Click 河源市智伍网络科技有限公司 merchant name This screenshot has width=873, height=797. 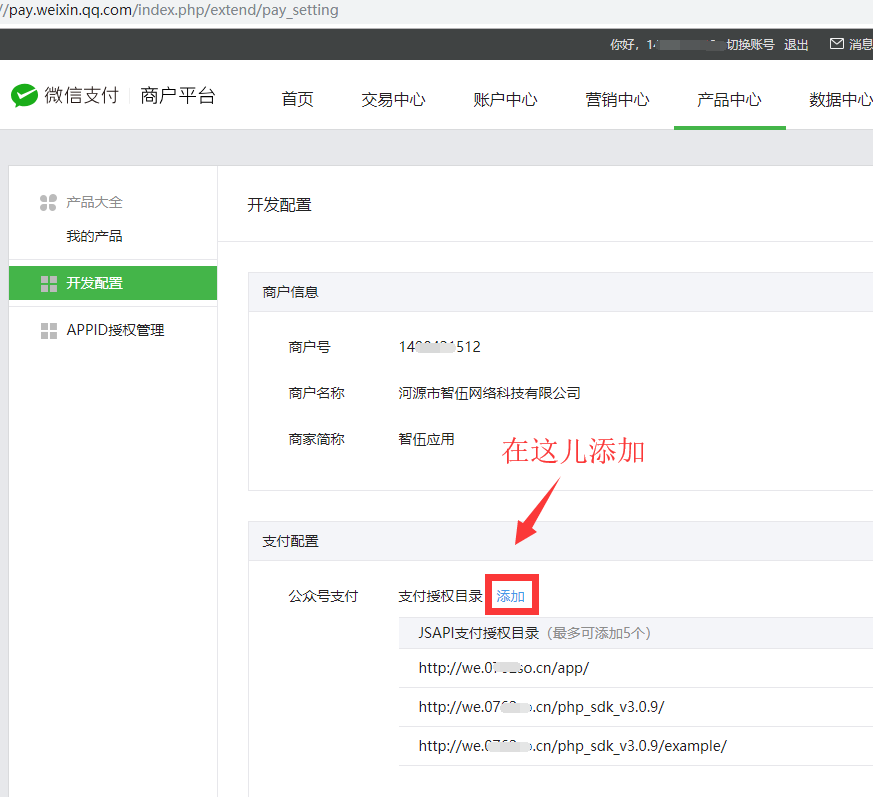pyautogui.click(x=489, y=393)
